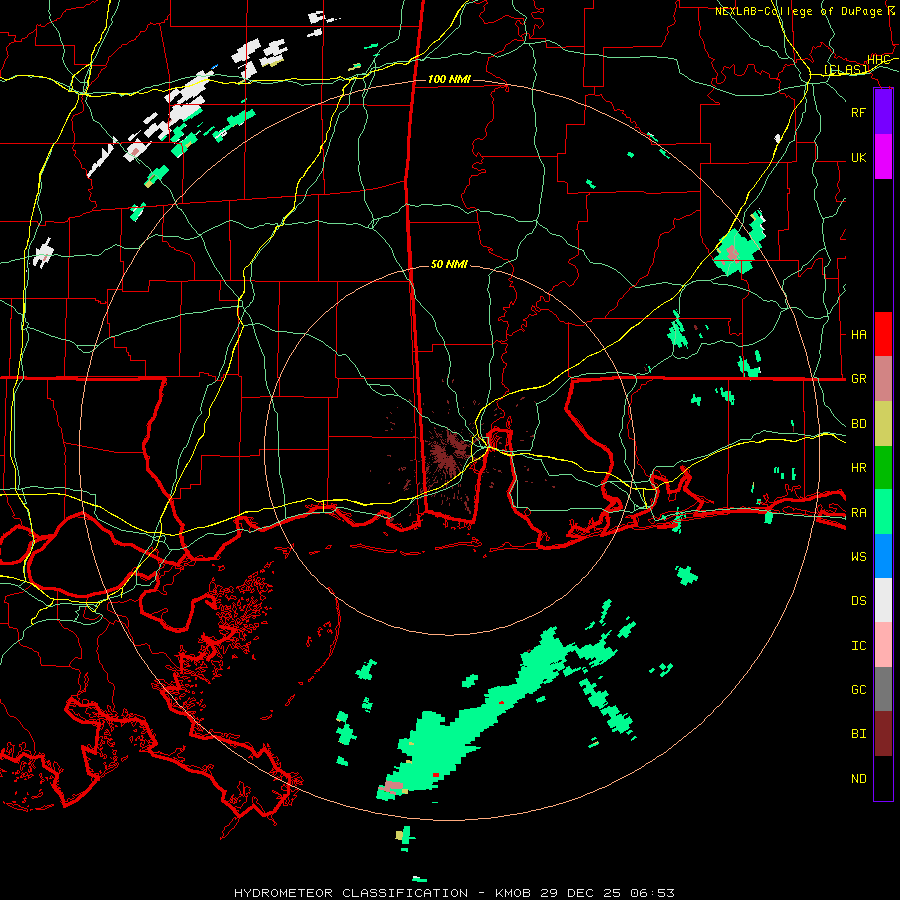Click the blue WS legend swatch

[x=883, y=556]
